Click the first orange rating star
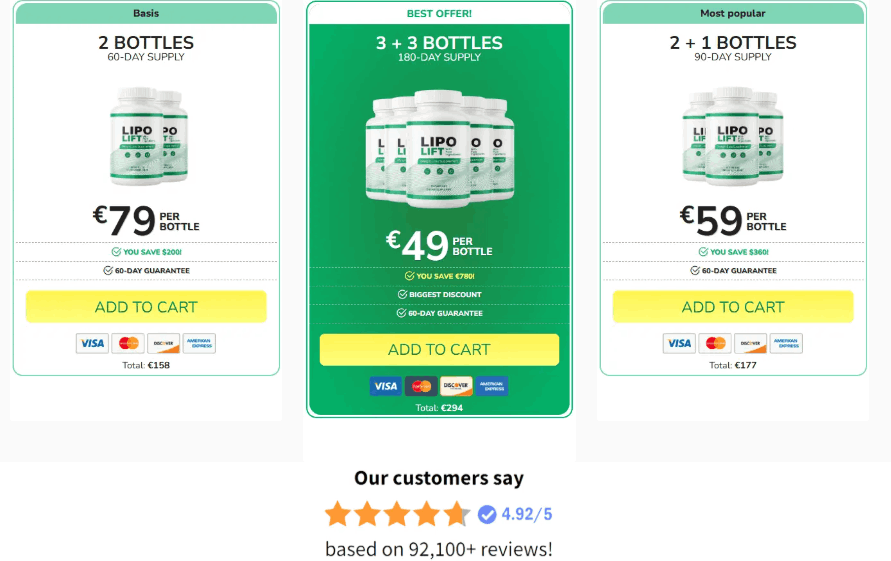The image size is (891, 561). click(x=338, y=514)
